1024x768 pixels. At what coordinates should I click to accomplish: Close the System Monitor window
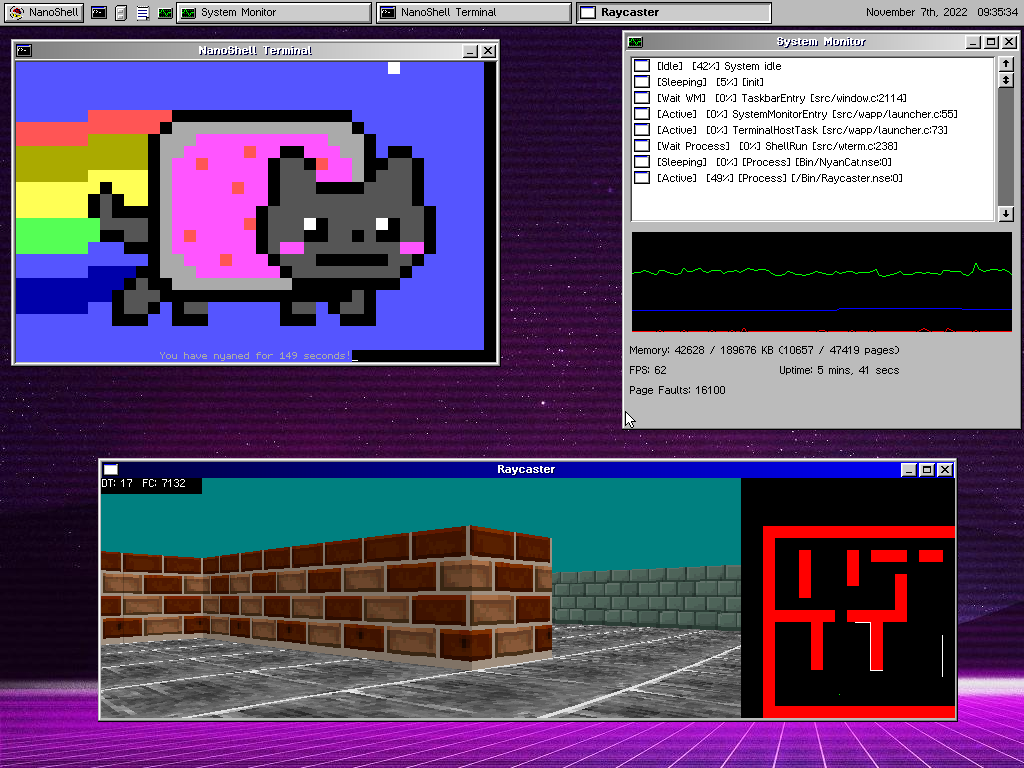[1009, 42]
